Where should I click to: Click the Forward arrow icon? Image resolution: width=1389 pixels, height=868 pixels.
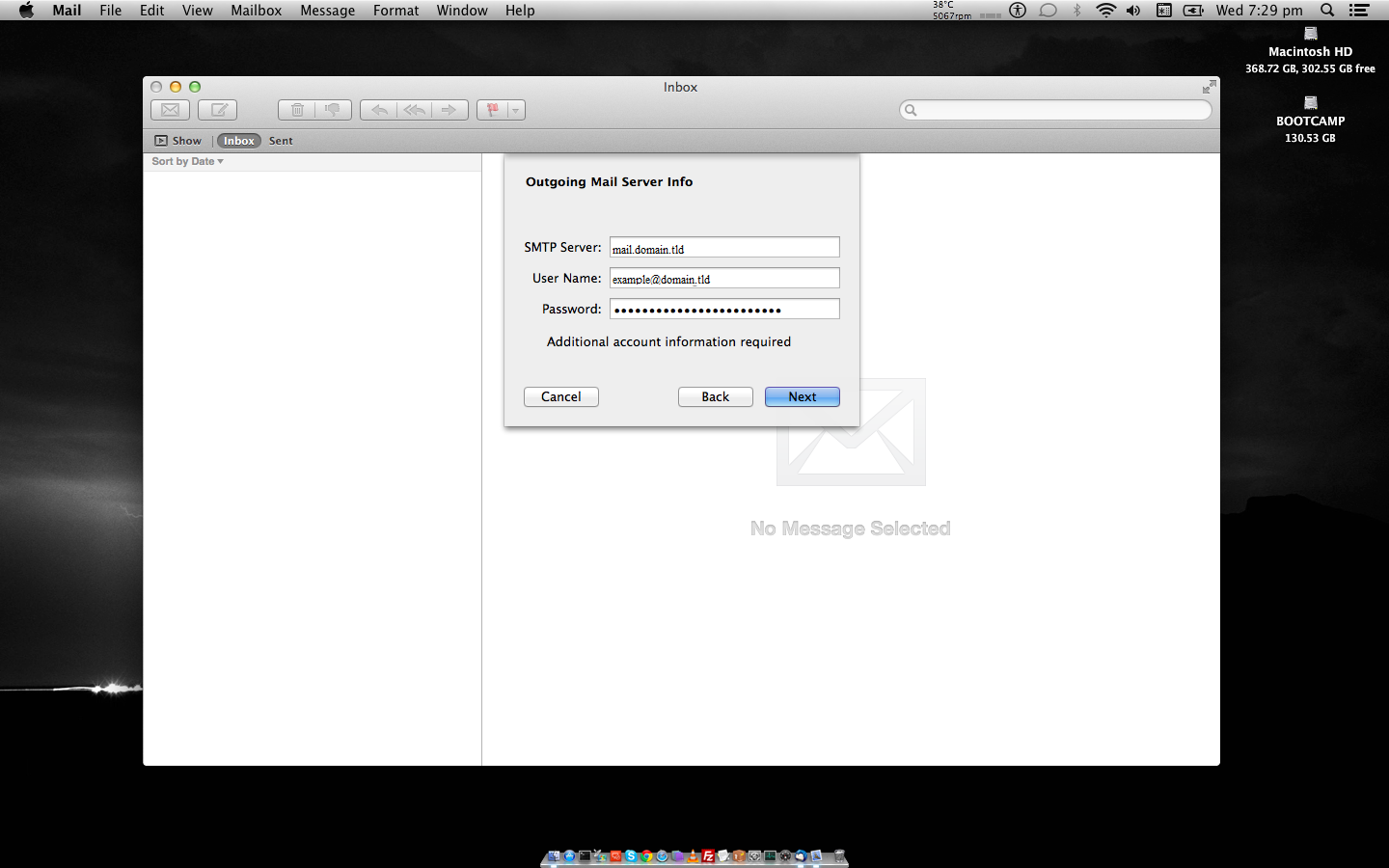coord(449,109)
